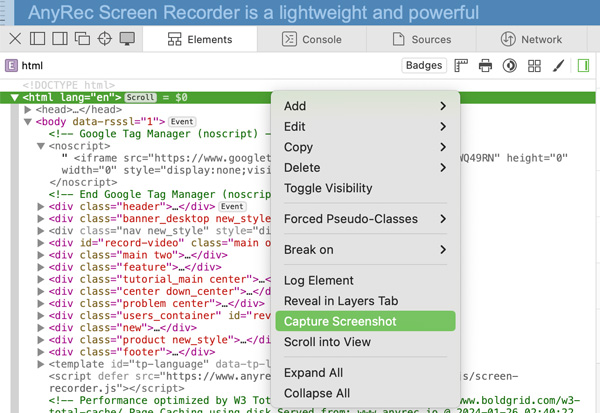Choose Scroll into View

click(365, 342)
